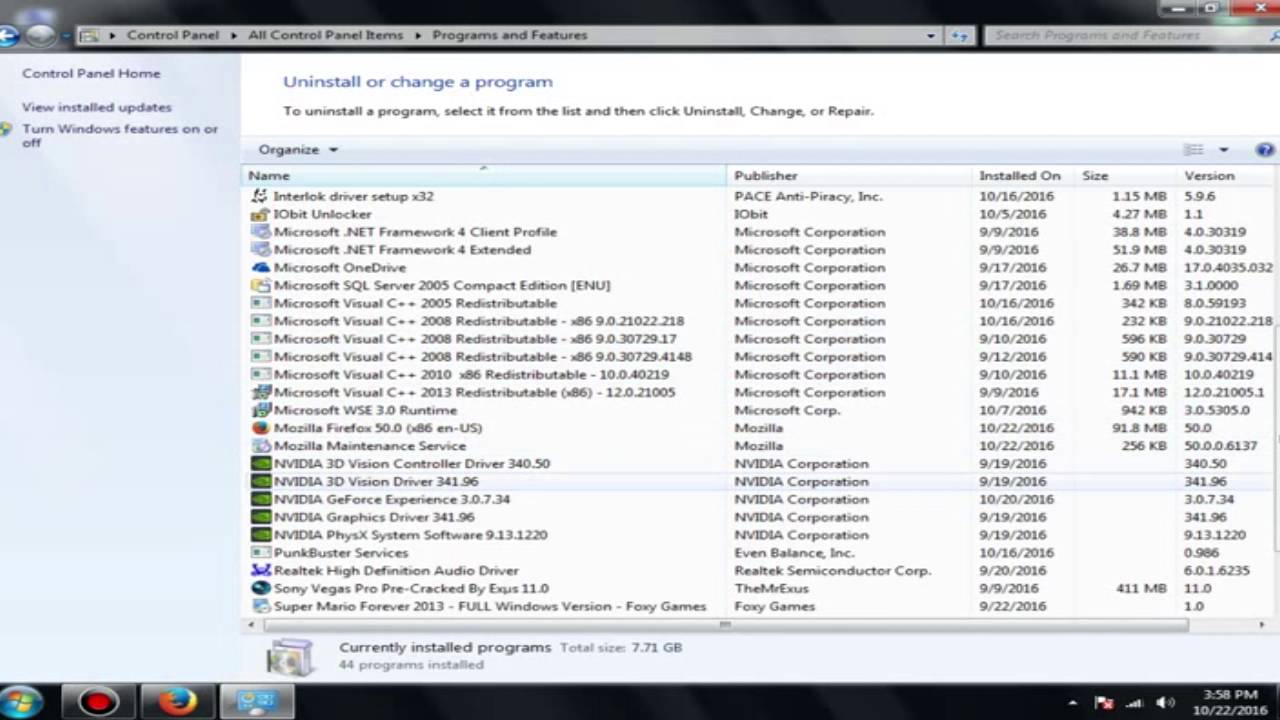Click the Microsoft .NET Framework 4 Client Profile icon
The image size is (1280, 720).
[260, 232]
